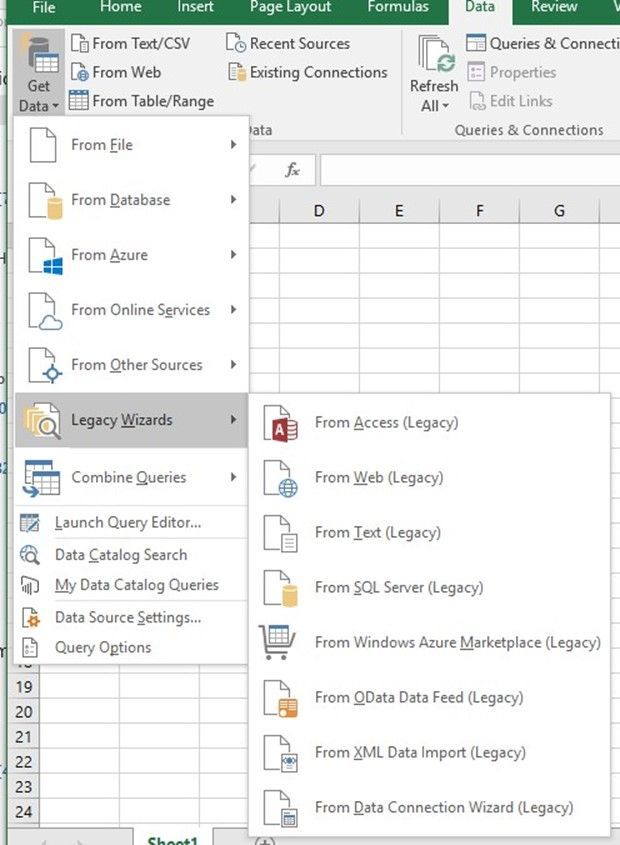620x845 pixels.
Task: Click the From Table/Range grid icon
Action: coord(79,100)
